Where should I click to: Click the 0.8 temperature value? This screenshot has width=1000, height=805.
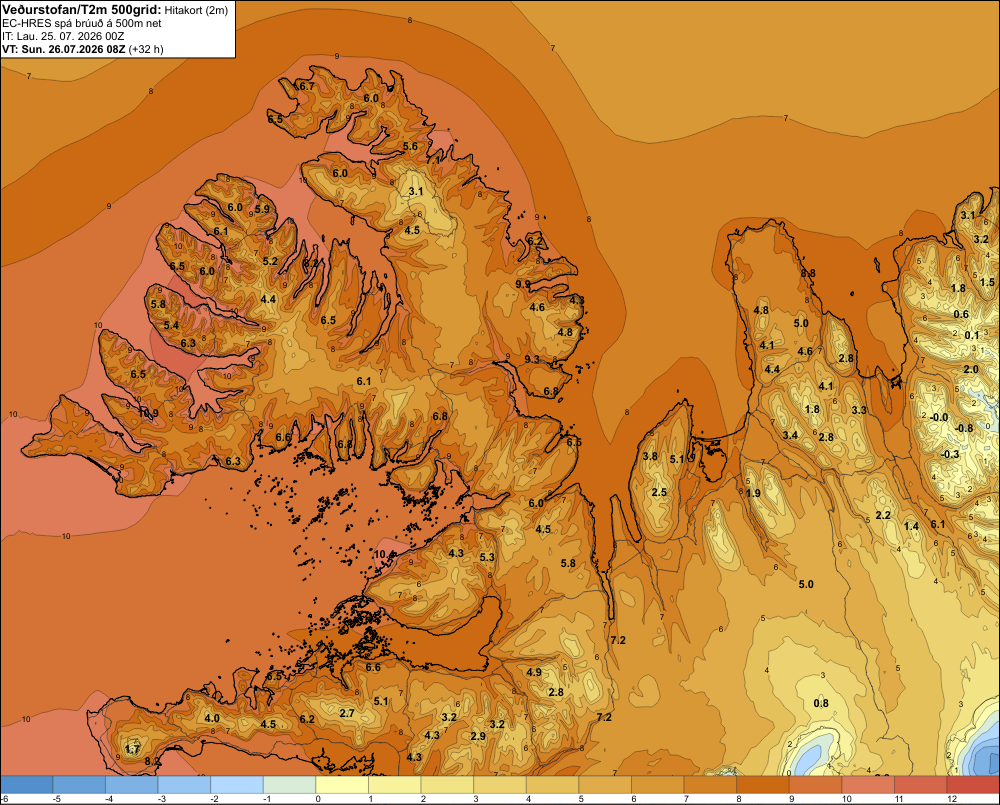pyautogui.click(x=821, y=703)
